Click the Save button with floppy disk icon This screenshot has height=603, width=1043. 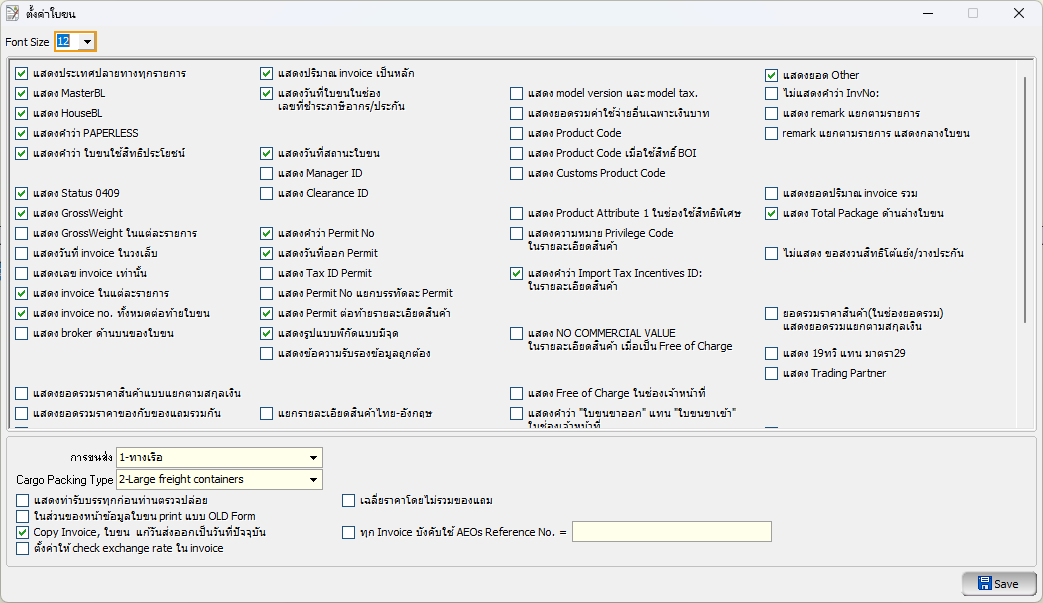click(x=998, y=584)
